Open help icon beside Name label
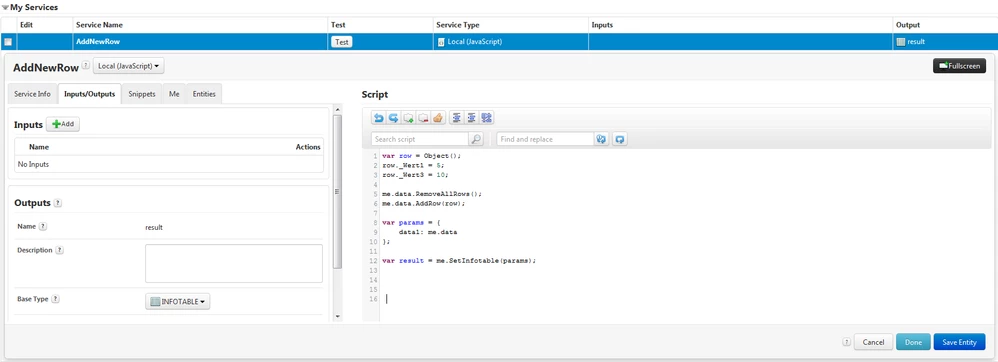 [43, 226]
